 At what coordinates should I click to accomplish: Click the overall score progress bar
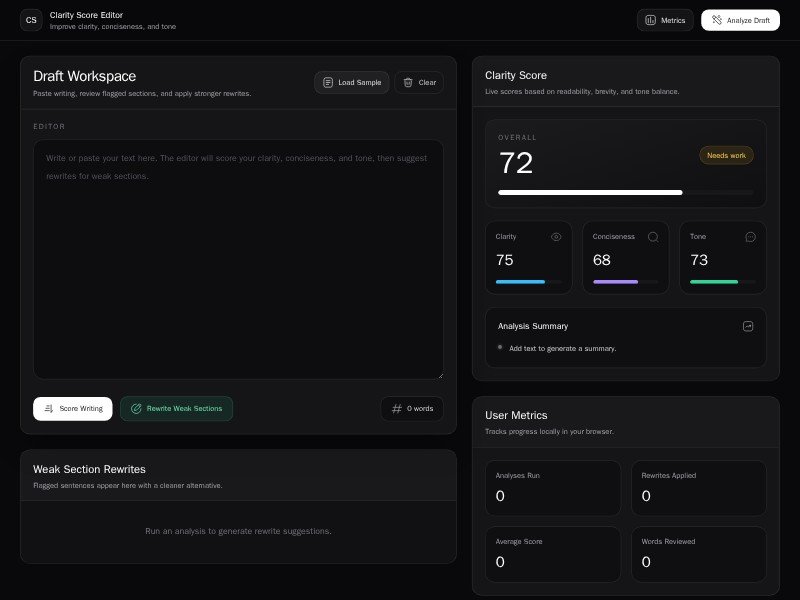pyautogui.click(x=625, y=191)
